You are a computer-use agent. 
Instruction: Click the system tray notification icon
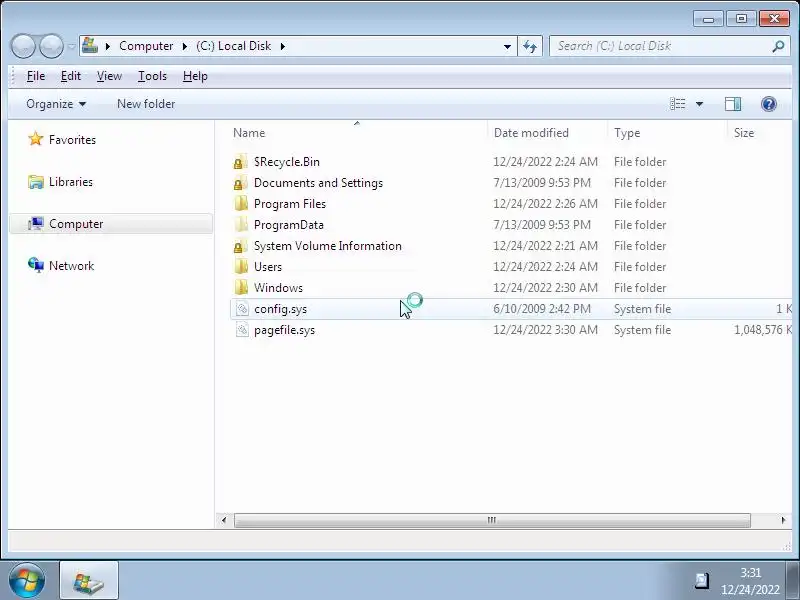702,581
